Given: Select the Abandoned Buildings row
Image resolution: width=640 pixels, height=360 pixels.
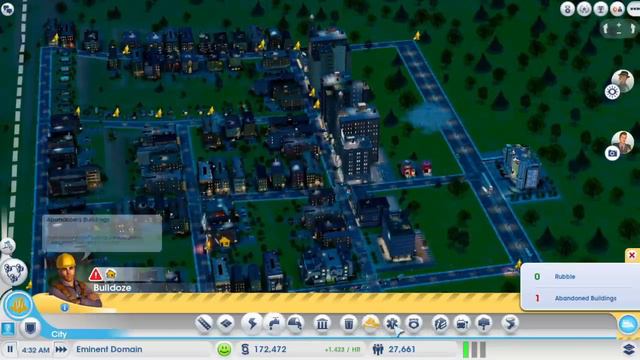Looking at the screenshot, I should pyautogui.click(x=580, y=298).
